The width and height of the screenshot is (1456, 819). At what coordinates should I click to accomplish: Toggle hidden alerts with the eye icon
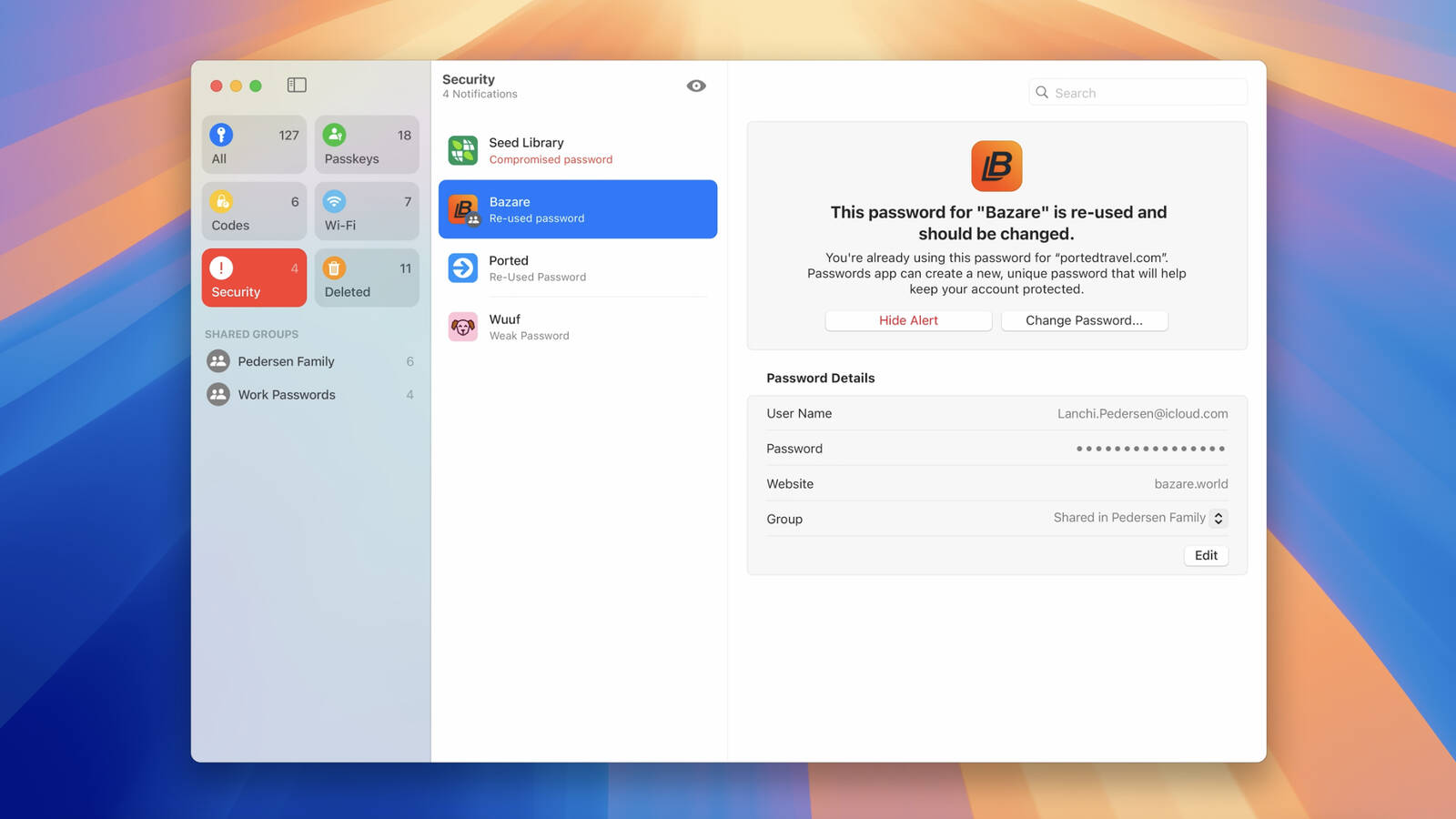click(696, 86)
